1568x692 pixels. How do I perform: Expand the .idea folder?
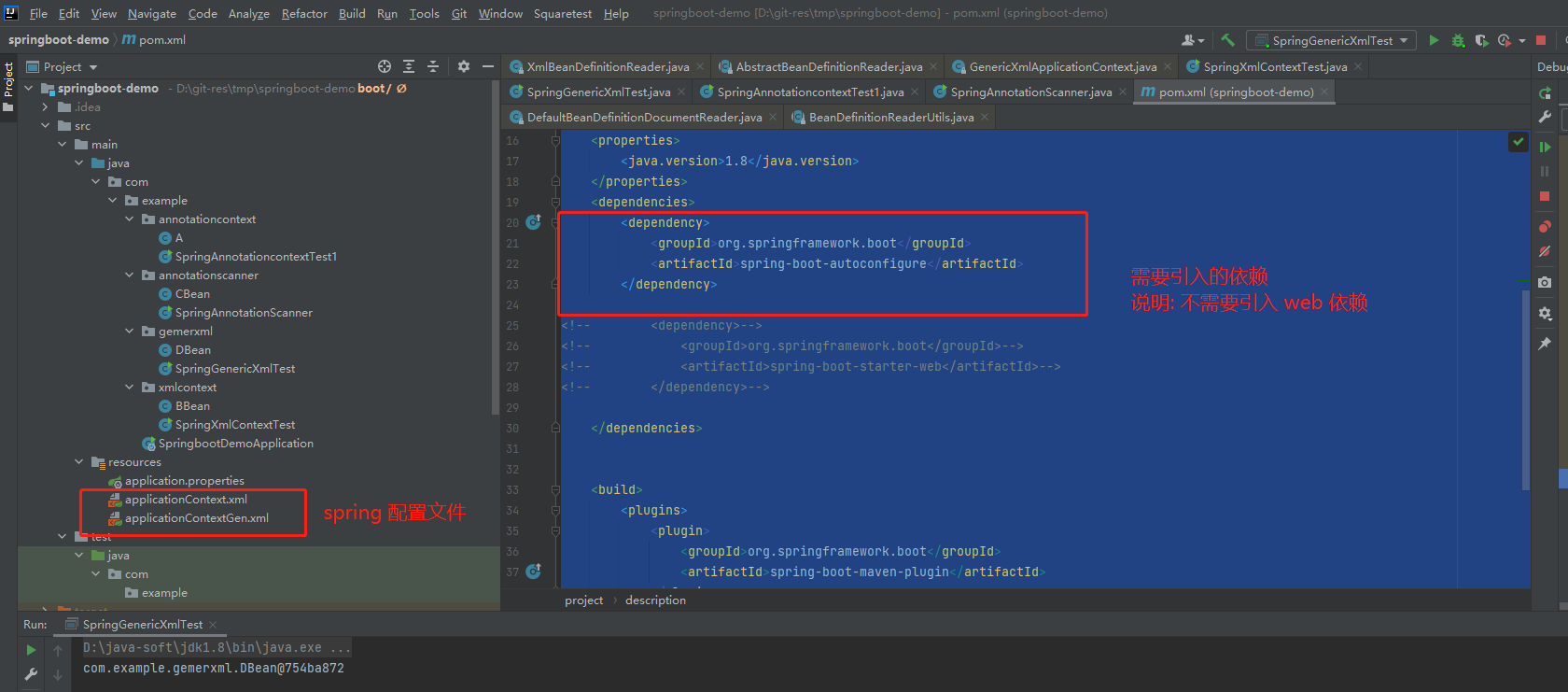tap(45, 106)
